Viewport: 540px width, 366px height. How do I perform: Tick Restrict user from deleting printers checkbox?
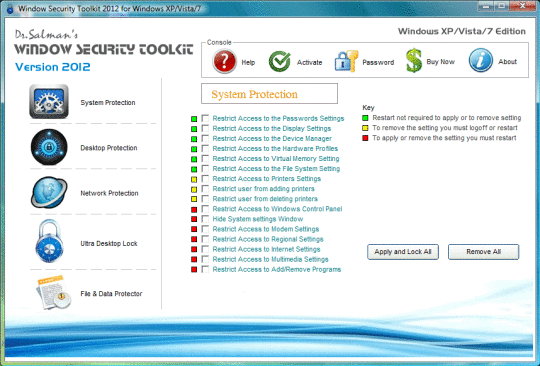205,199
